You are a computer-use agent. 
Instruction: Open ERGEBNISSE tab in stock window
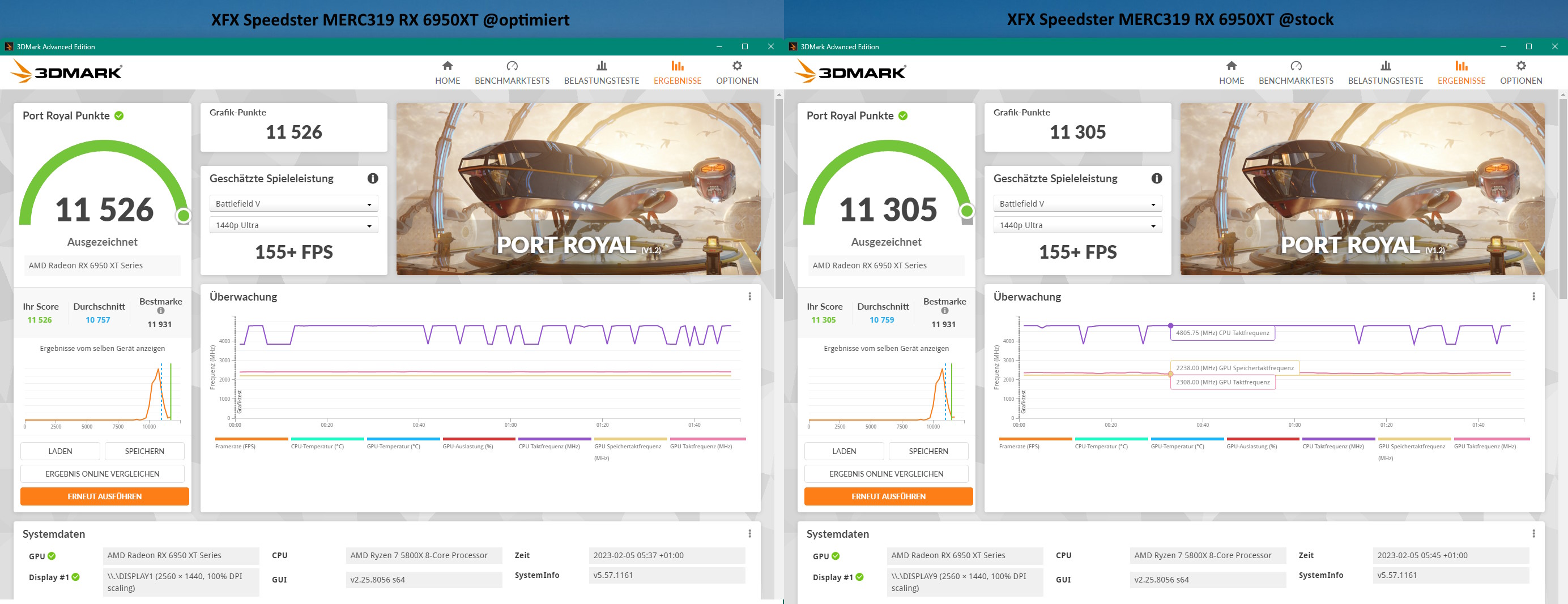[x=1462, y=72]
